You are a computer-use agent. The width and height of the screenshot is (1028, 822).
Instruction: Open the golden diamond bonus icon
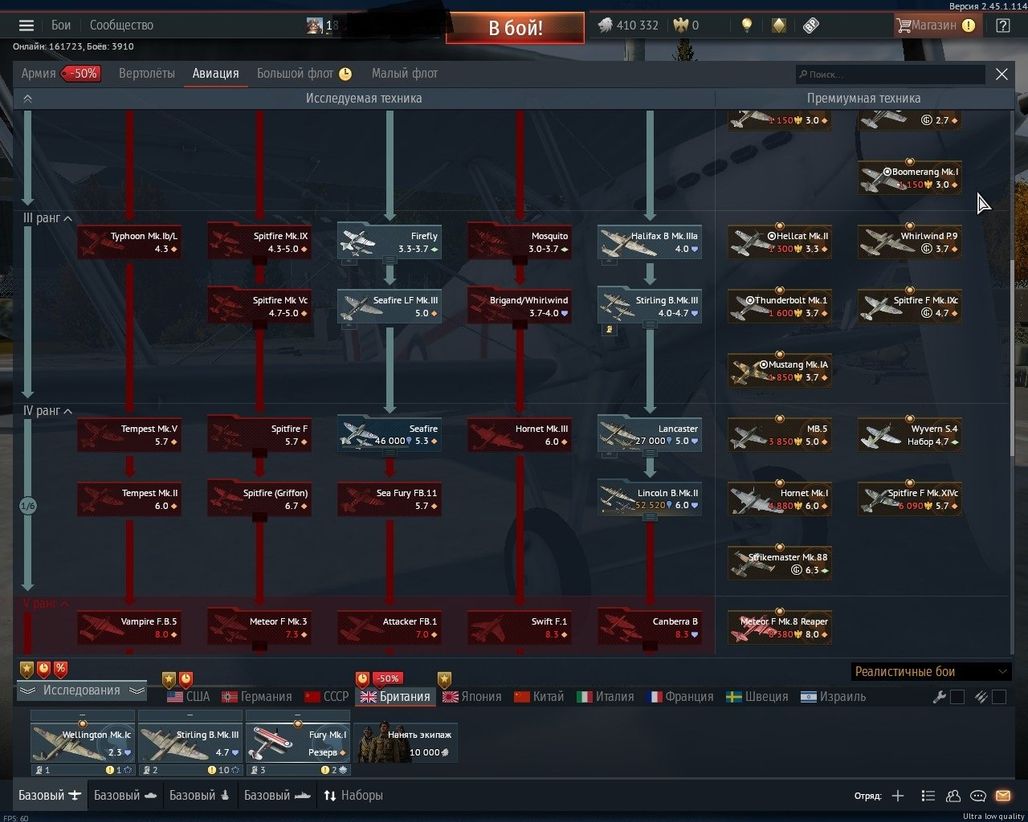pyautogui.click(x=778, y=26)
